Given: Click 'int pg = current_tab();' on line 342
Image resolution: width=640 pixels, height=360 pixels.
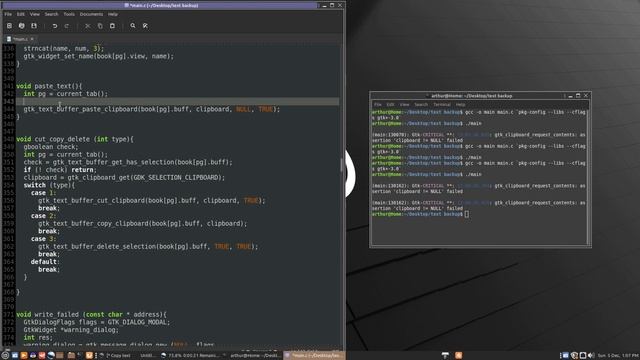Looking at the screenshot, I should [x=66, y=94].
